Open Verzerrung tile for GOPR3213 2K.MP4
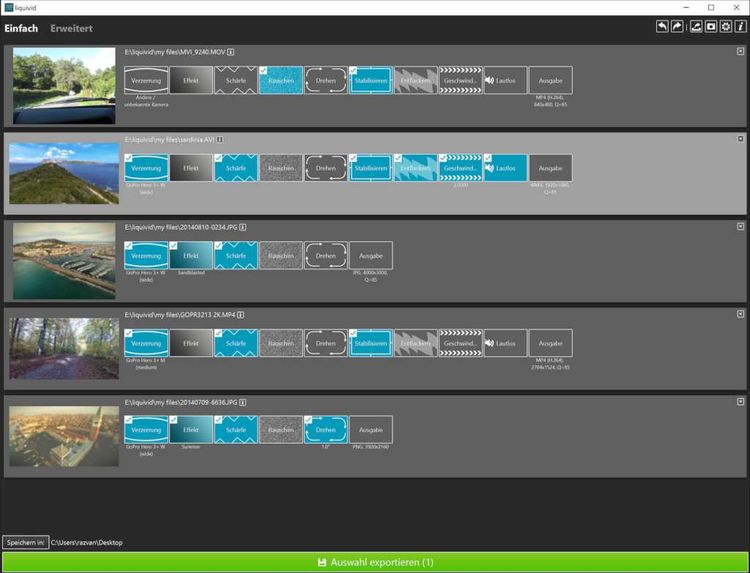 click(x=146, y=343)
